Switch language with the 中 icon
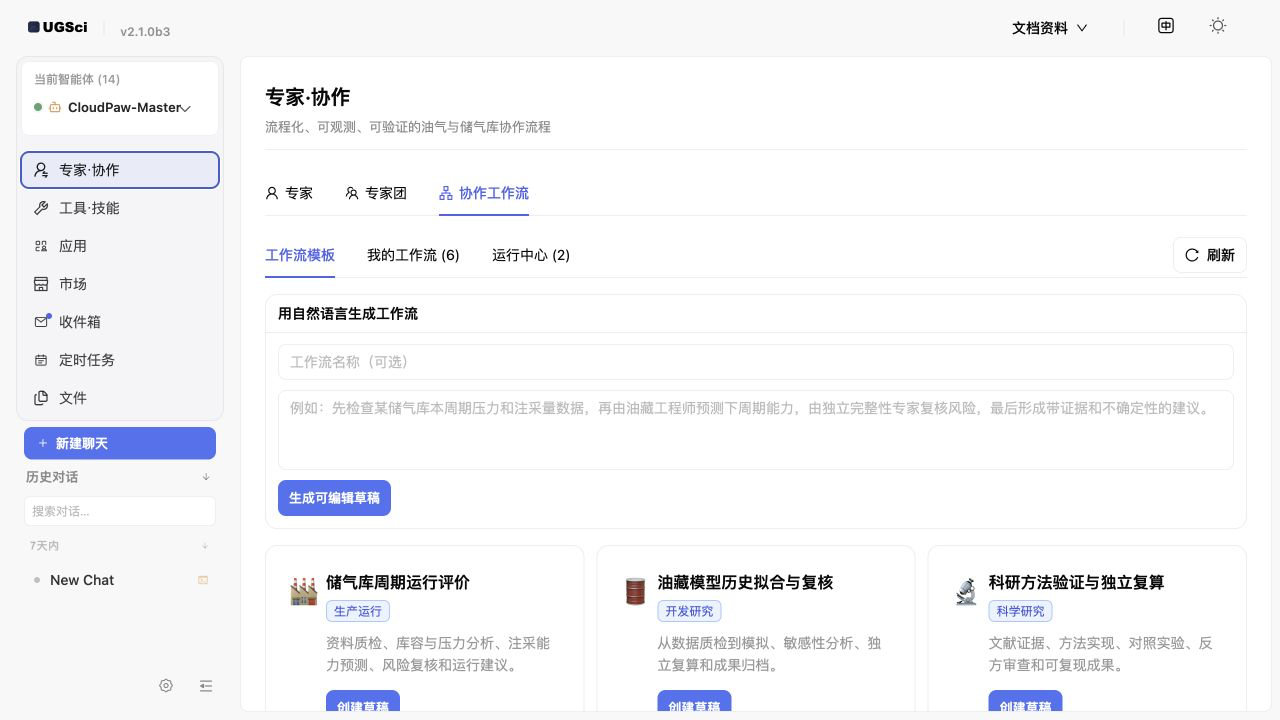Viewport: 1280px width, 720px height. click(x=1166, y=26)
